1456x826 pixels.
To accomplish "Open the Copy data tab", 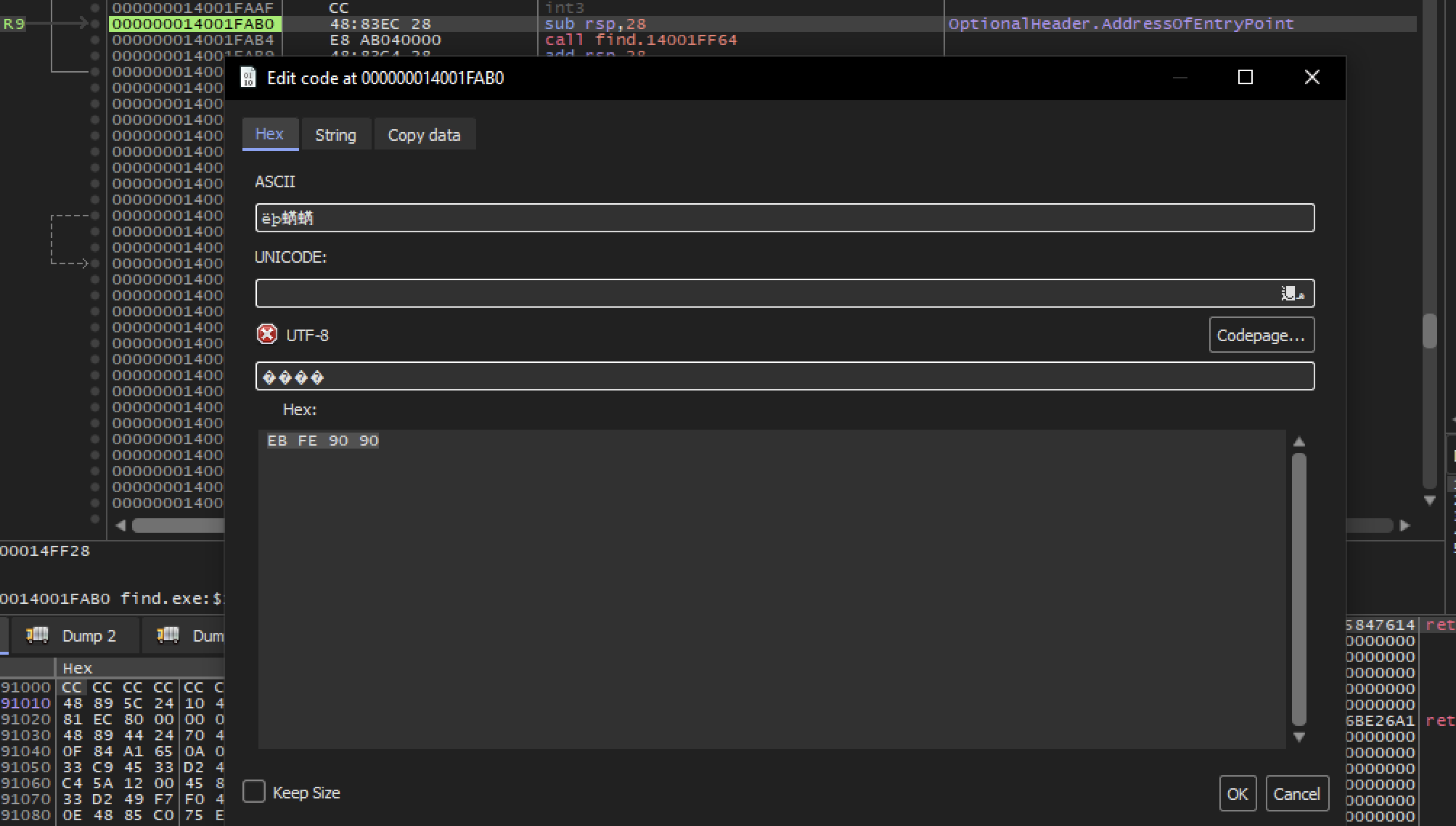I will point(424,135).
